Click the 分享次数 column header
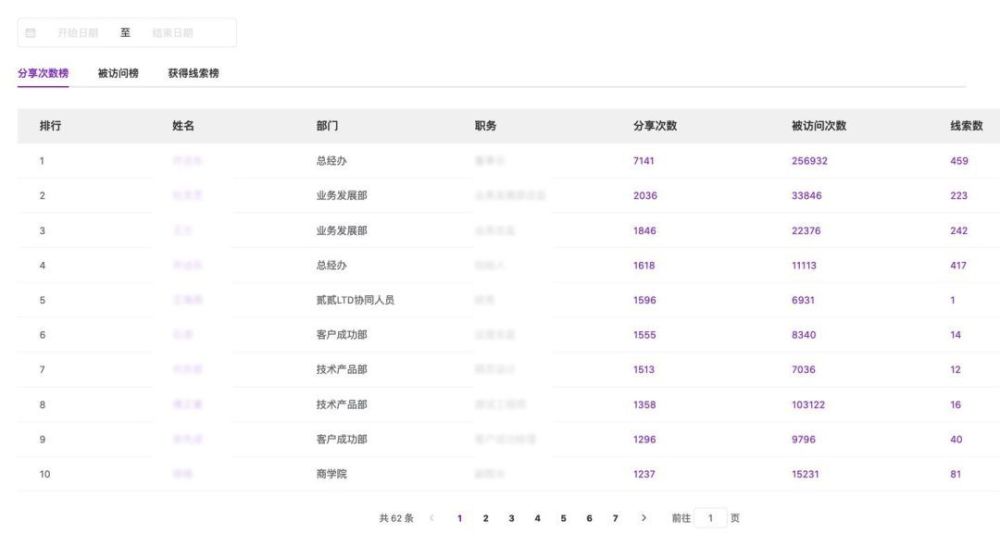 coord(654,126)
